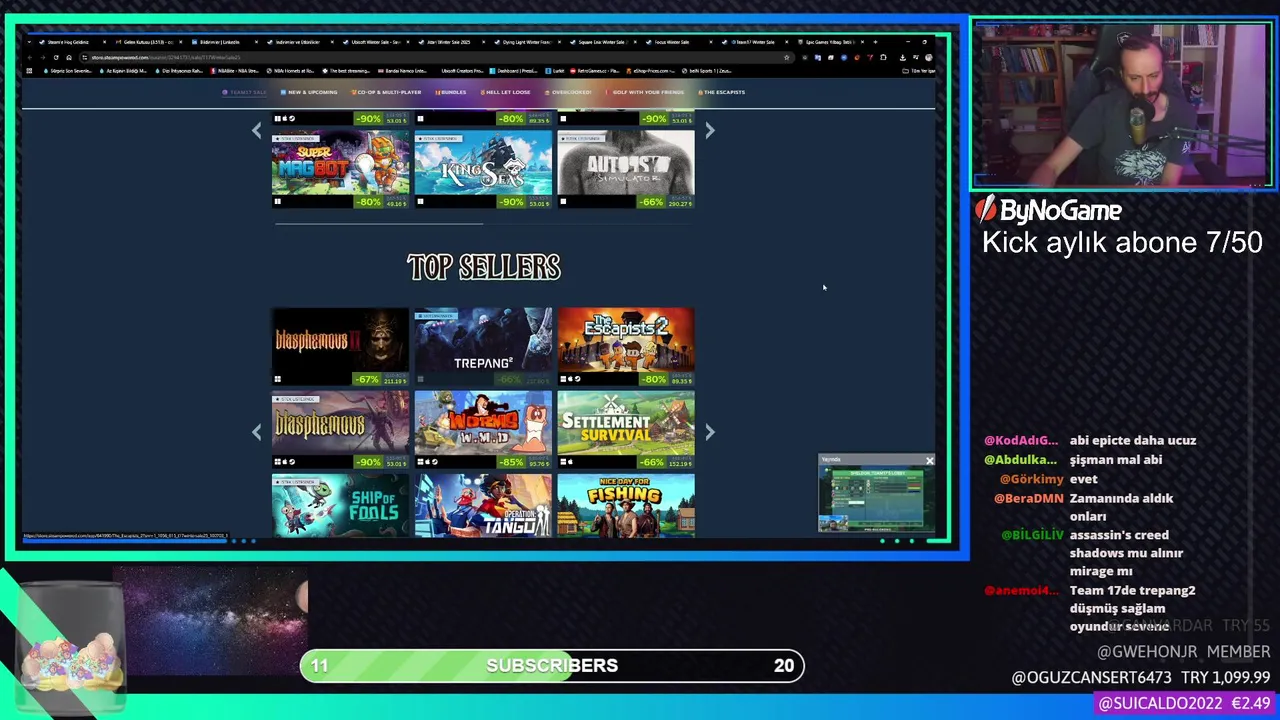Click the streamer webcam feed
1280x720 pixels.
tap(1122, 104)
